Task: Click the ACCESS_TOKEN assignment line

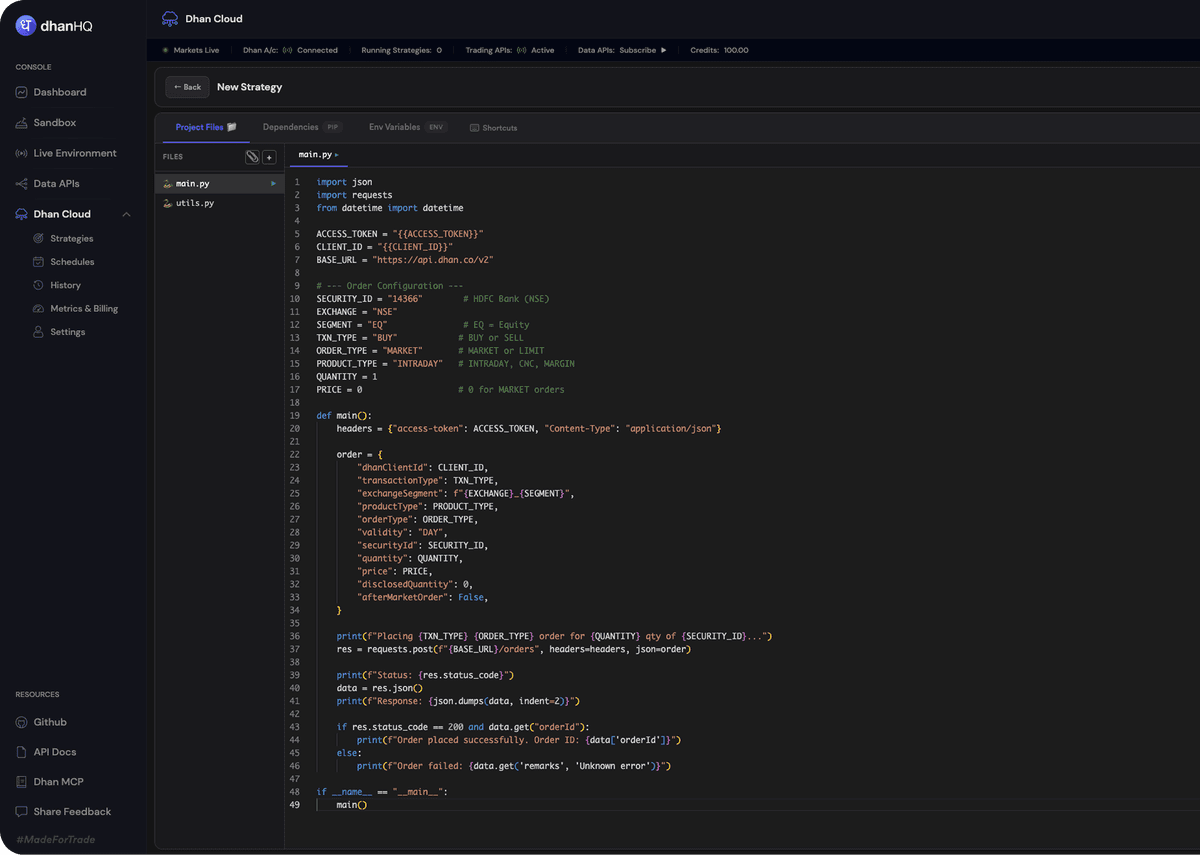Action: coord(400,234)
